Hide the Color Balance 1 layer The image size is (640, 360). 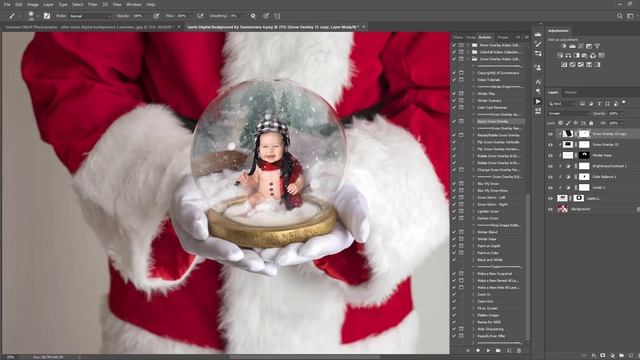tap(551, 177)
